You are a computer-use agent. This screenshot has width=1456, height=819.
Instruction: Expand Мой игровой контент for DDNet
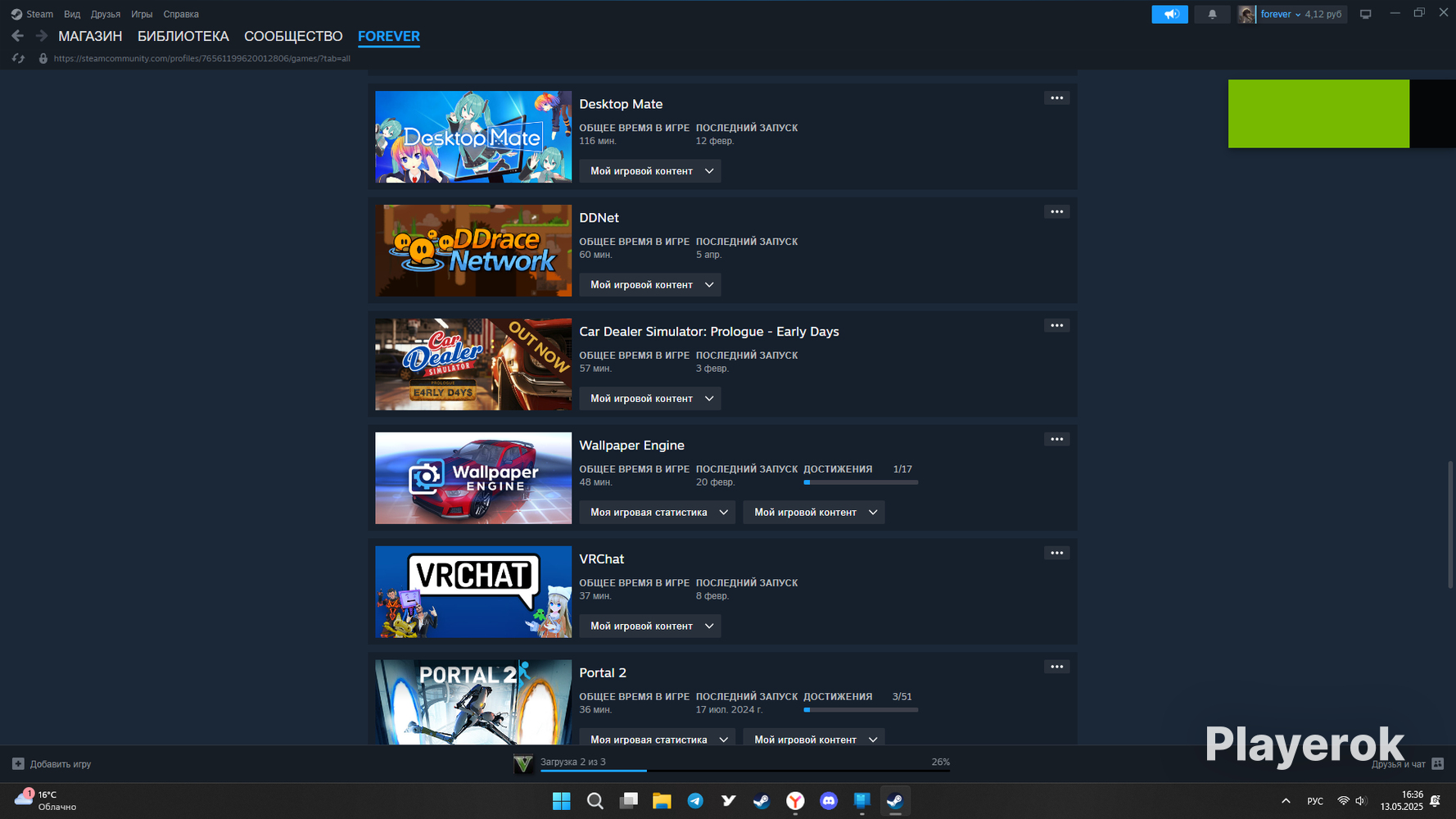(x=650, y=285)
